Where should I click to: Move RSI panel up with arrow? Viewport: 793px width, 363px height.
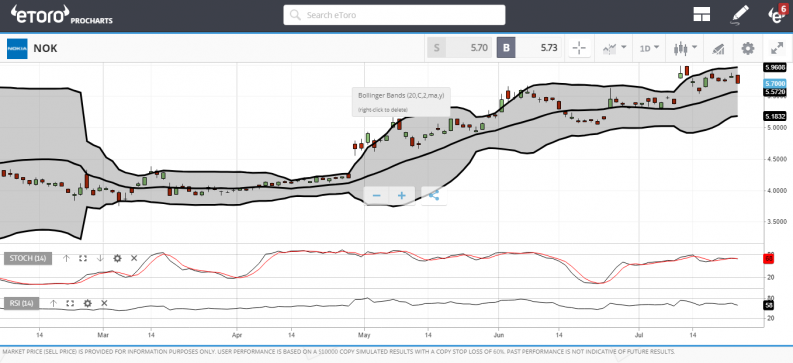[54, 303]
